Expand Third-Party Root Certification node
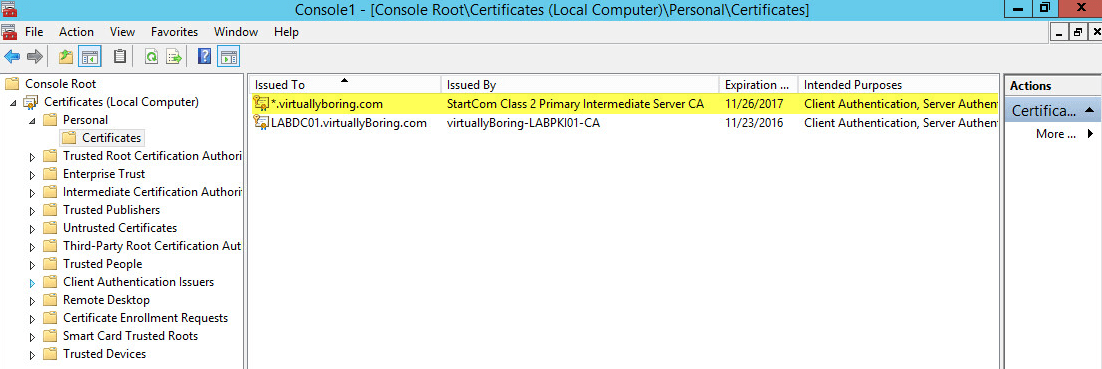 (x=32, y=247)
